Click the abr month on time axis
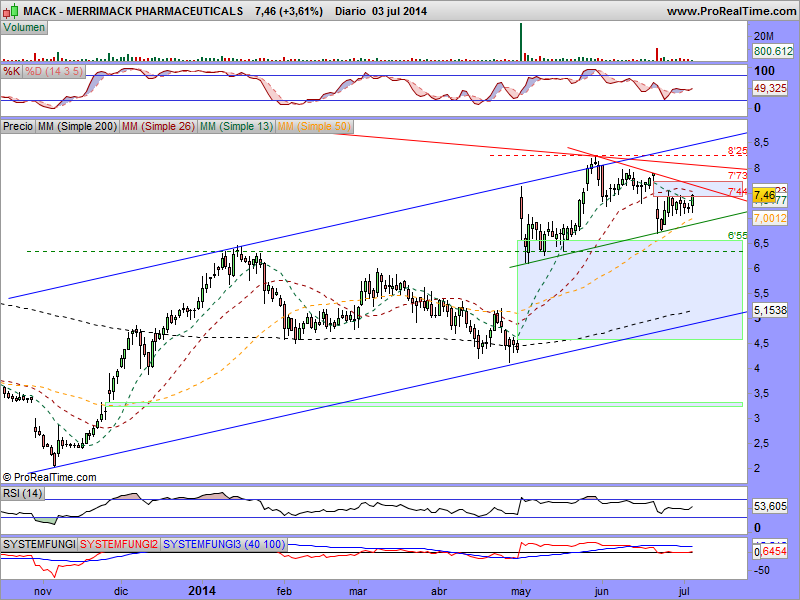 click(x=439, y=591)
